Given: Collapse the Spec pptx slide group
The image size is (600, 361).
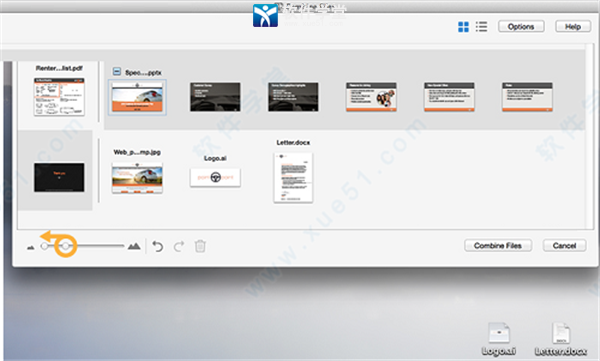Looking at the screenshot, I should point(117,72).
